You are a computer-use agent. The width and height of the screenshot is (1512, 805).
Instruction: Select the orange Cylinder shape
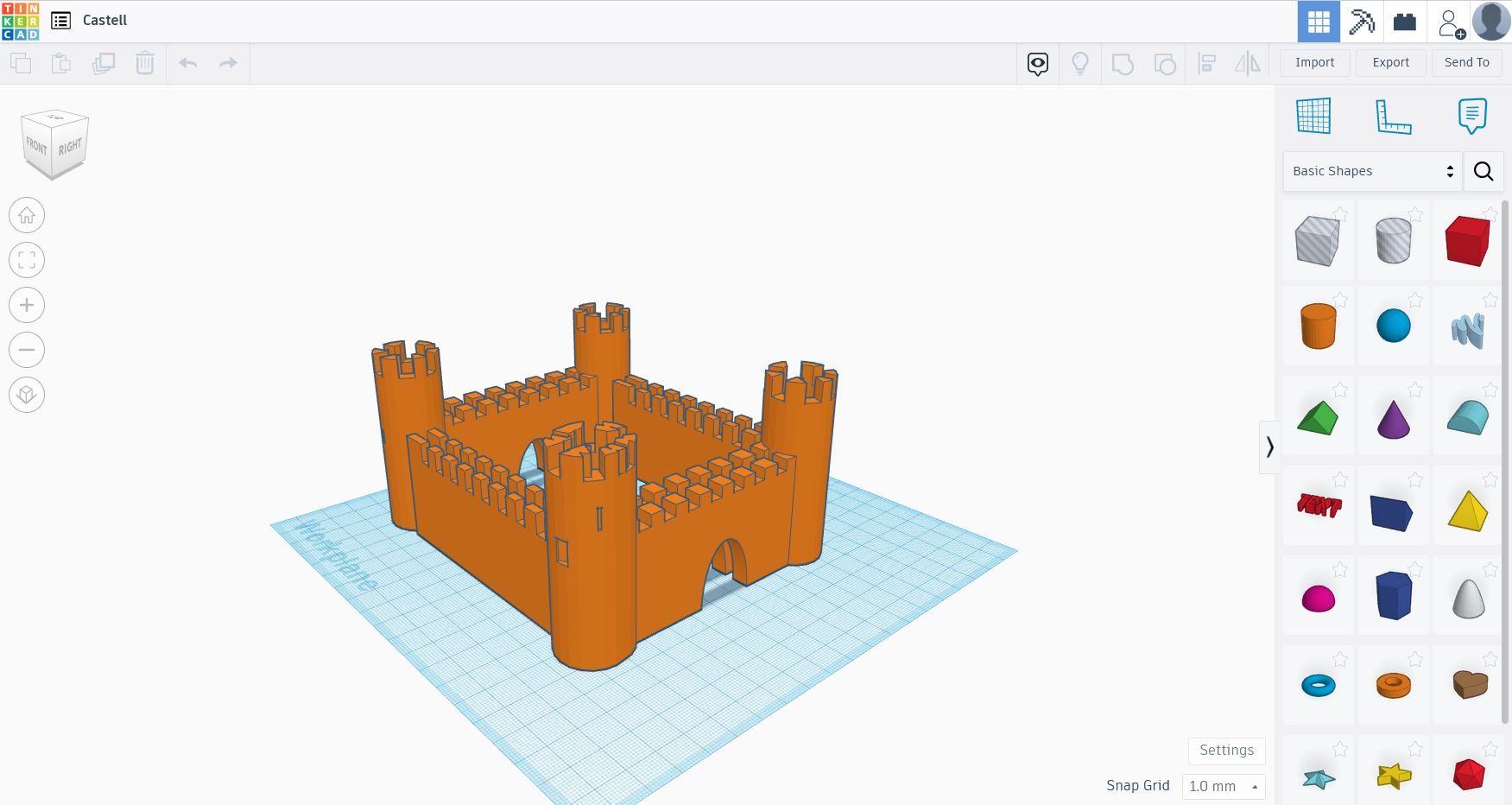(x=1318, y=326)
